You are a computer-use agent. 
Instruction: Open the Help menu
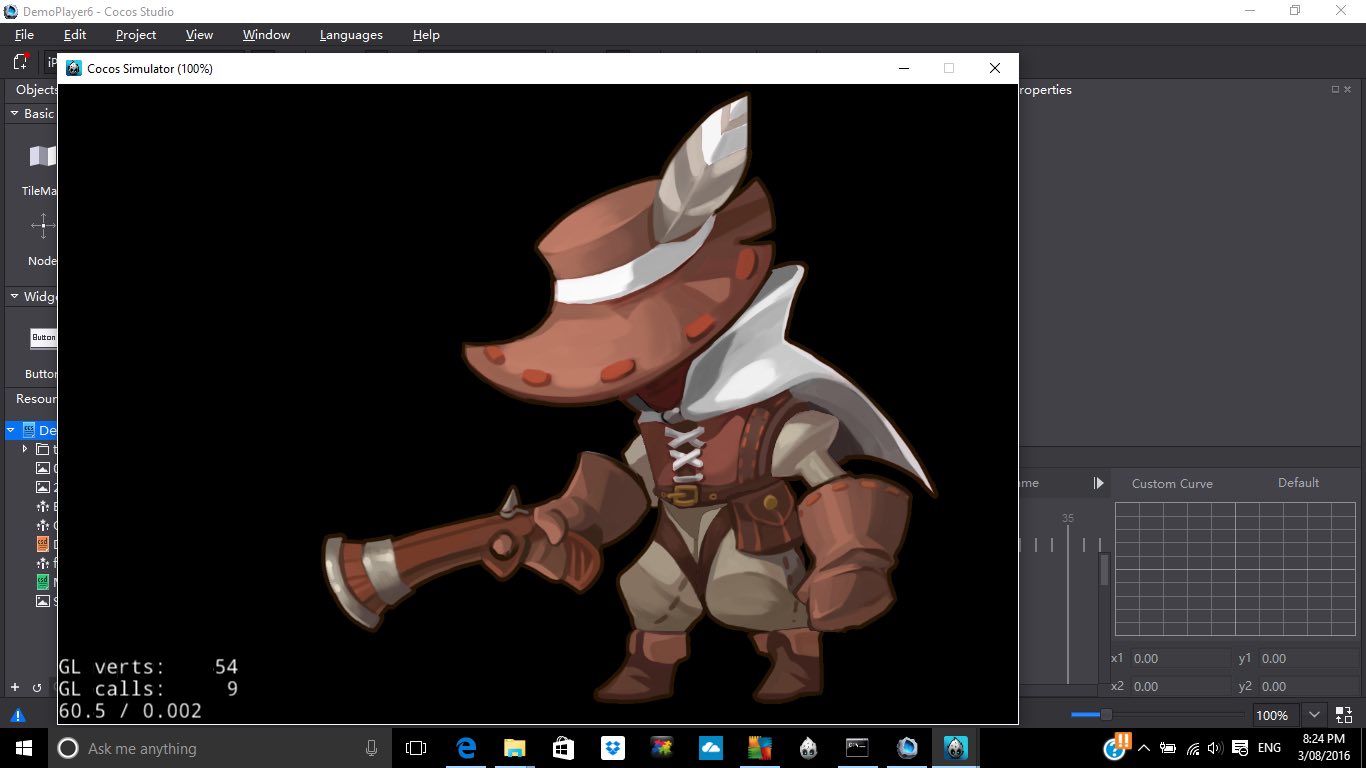point(426,35)
